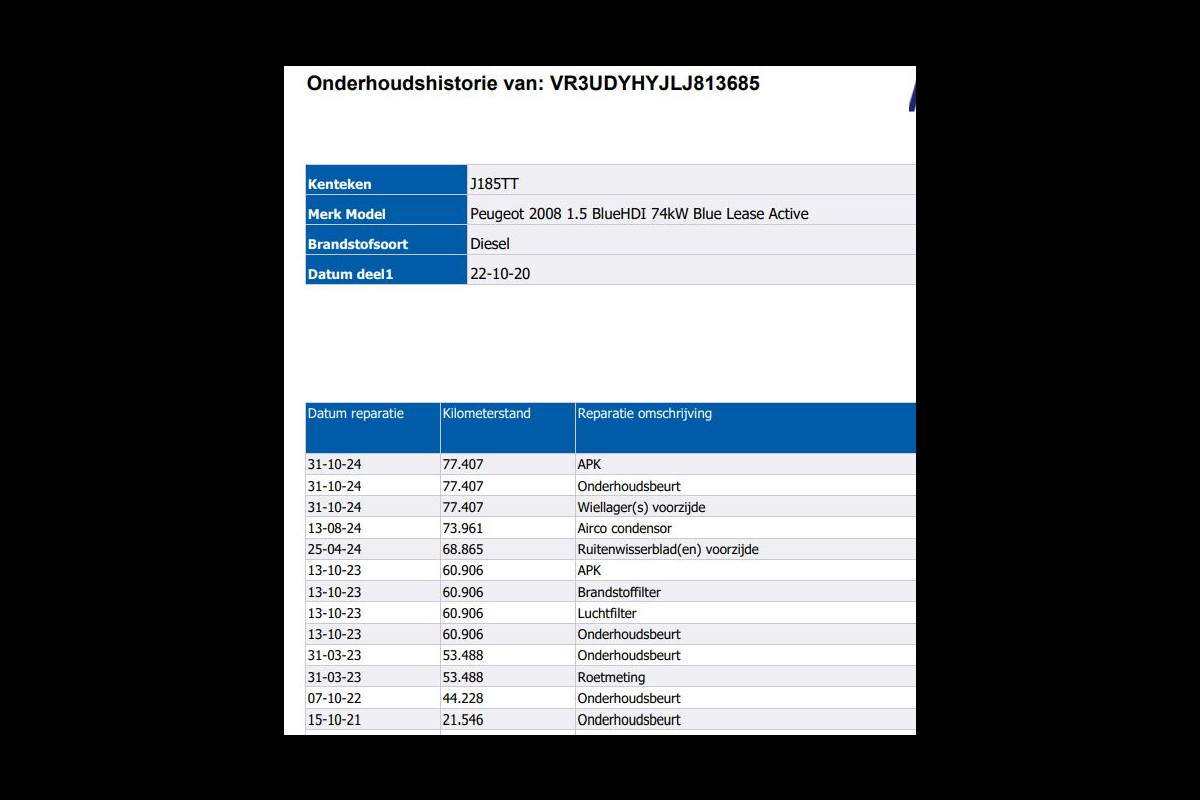Click the Airco condensor repair entry
This screenshot has width=1200, height=800.
tap(624, 528)
